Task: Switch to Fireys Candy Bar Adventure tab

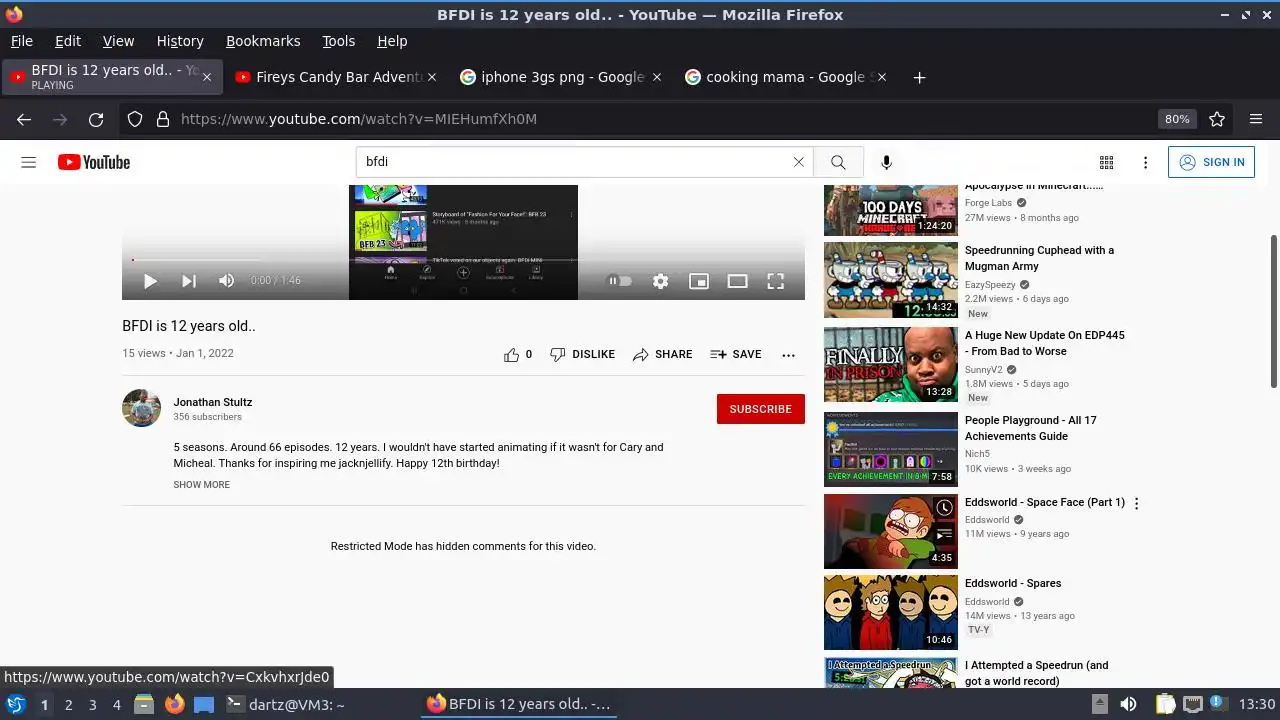Action: [x=338, y=77]
